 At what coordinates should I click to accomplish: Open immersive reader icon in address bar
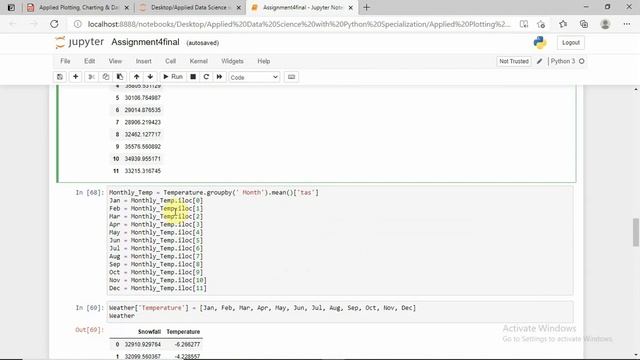pyautogui.click(x=524, y=24)
